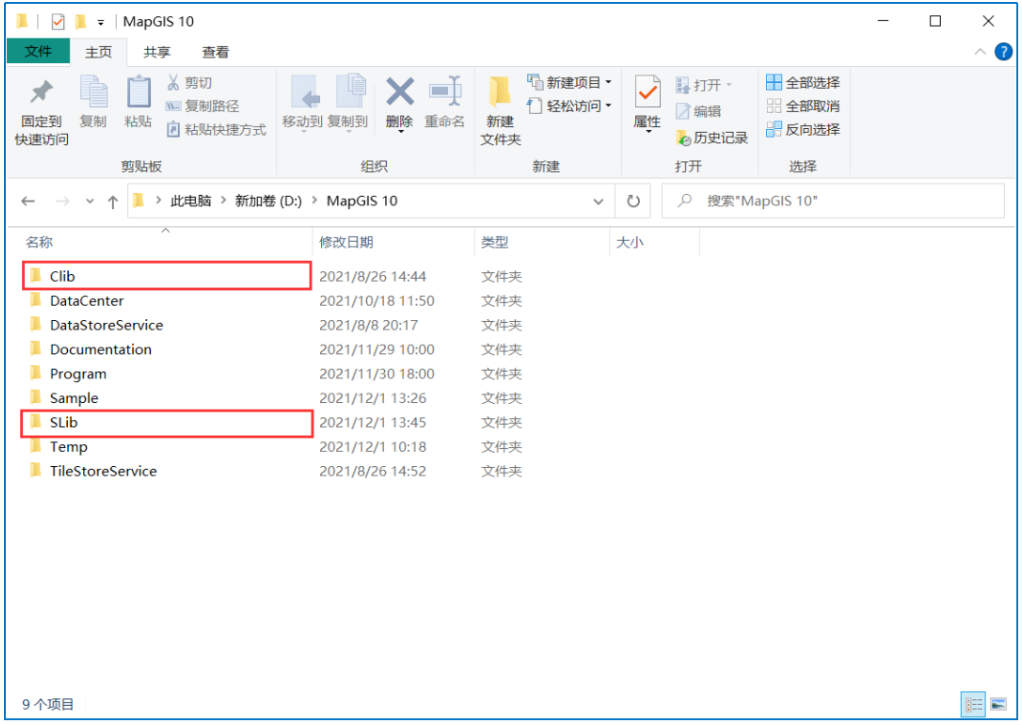Image resolution: width=1022 pixels, height=726 pixels.
Task: Open the Customize Quick Access Toolbar dropdown
Action: tap(100, 23)
